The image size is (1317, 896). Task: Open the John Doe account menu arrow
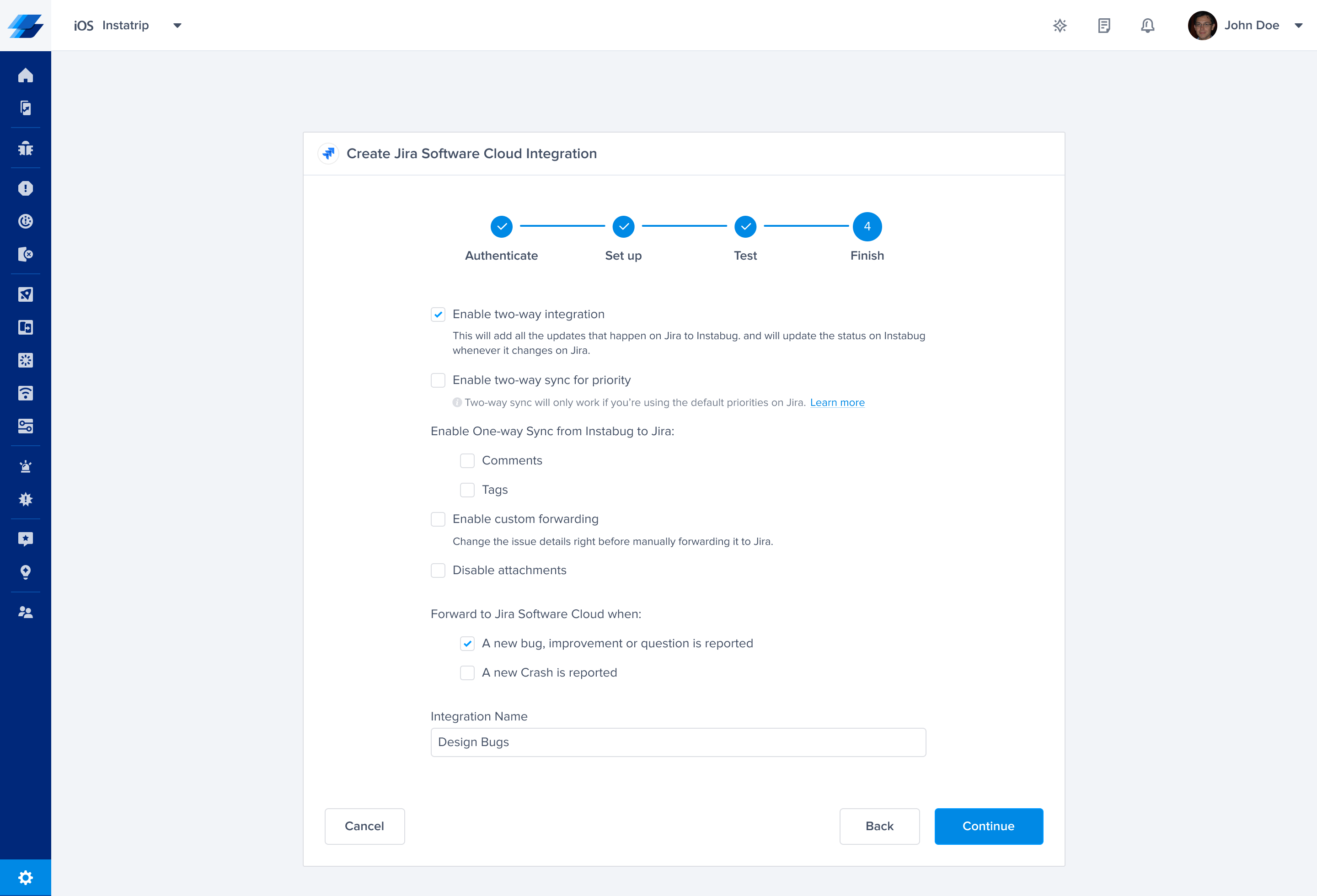coord(1298,26)
